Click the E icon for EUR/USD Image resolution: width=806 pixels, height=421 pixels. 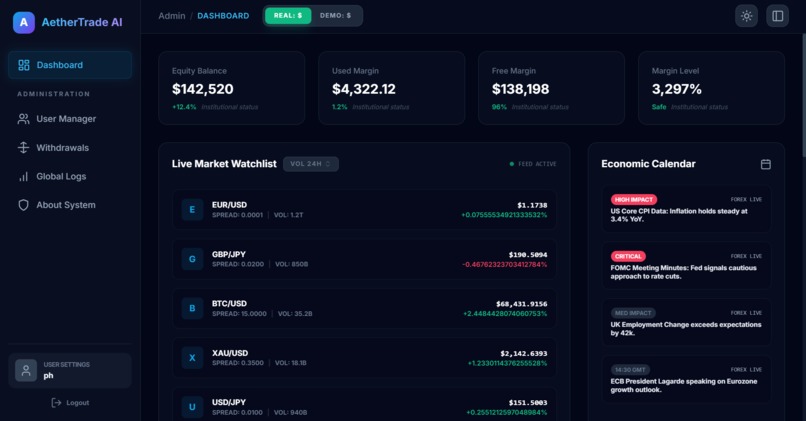pyautogui.click(x=192, y=210)
